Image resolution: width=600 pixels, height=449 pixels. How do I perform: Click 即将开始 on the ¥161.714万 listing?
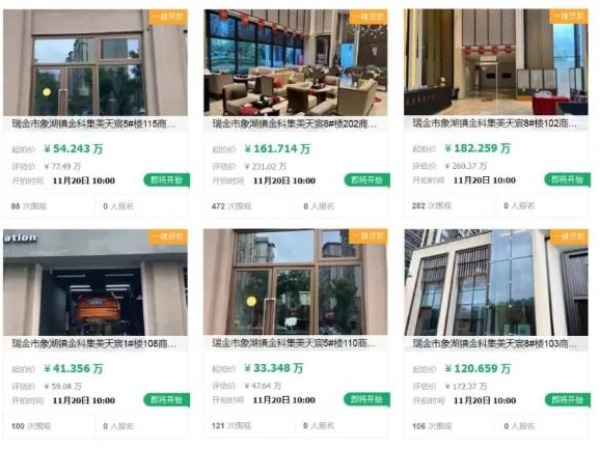click(x=367, y=180)
